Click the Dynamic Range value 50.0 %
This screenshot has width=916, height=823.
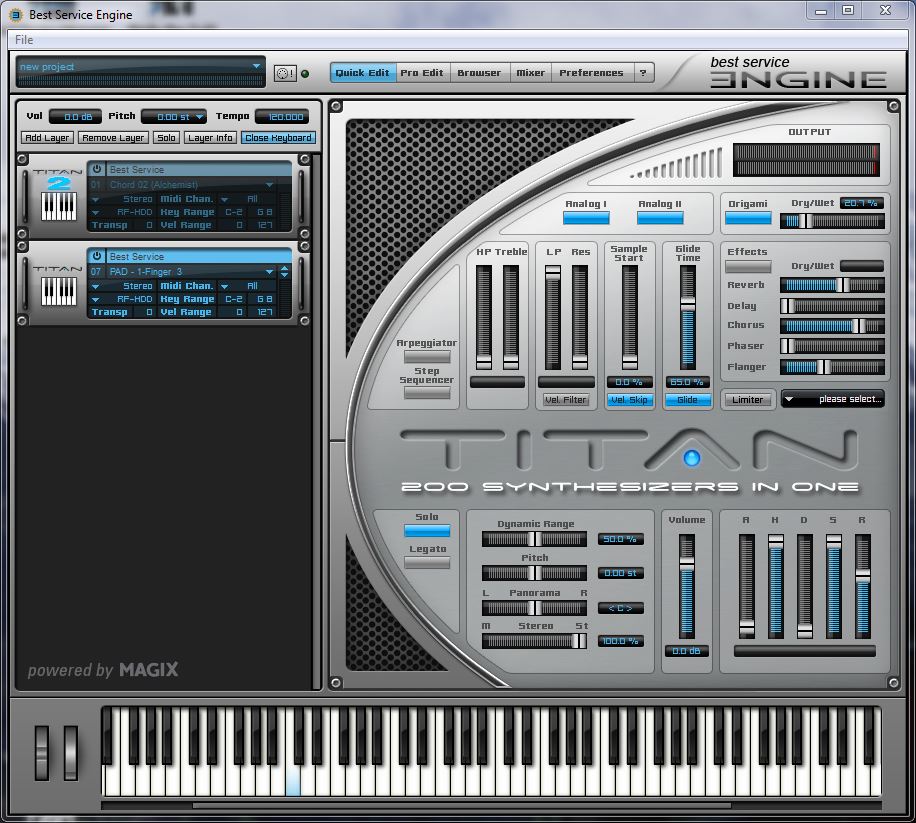620,539
